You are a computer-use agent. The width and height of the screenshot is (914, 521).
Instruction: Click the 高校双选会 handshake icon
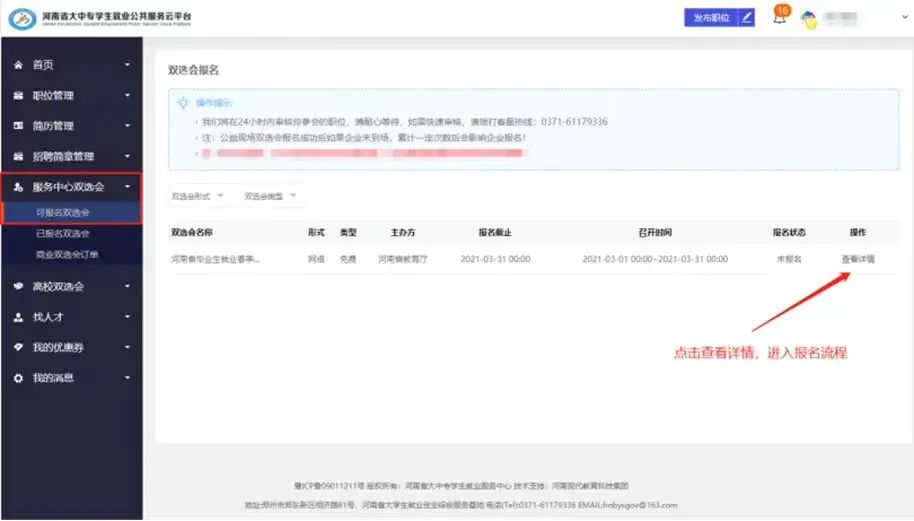tap(18, 286)
